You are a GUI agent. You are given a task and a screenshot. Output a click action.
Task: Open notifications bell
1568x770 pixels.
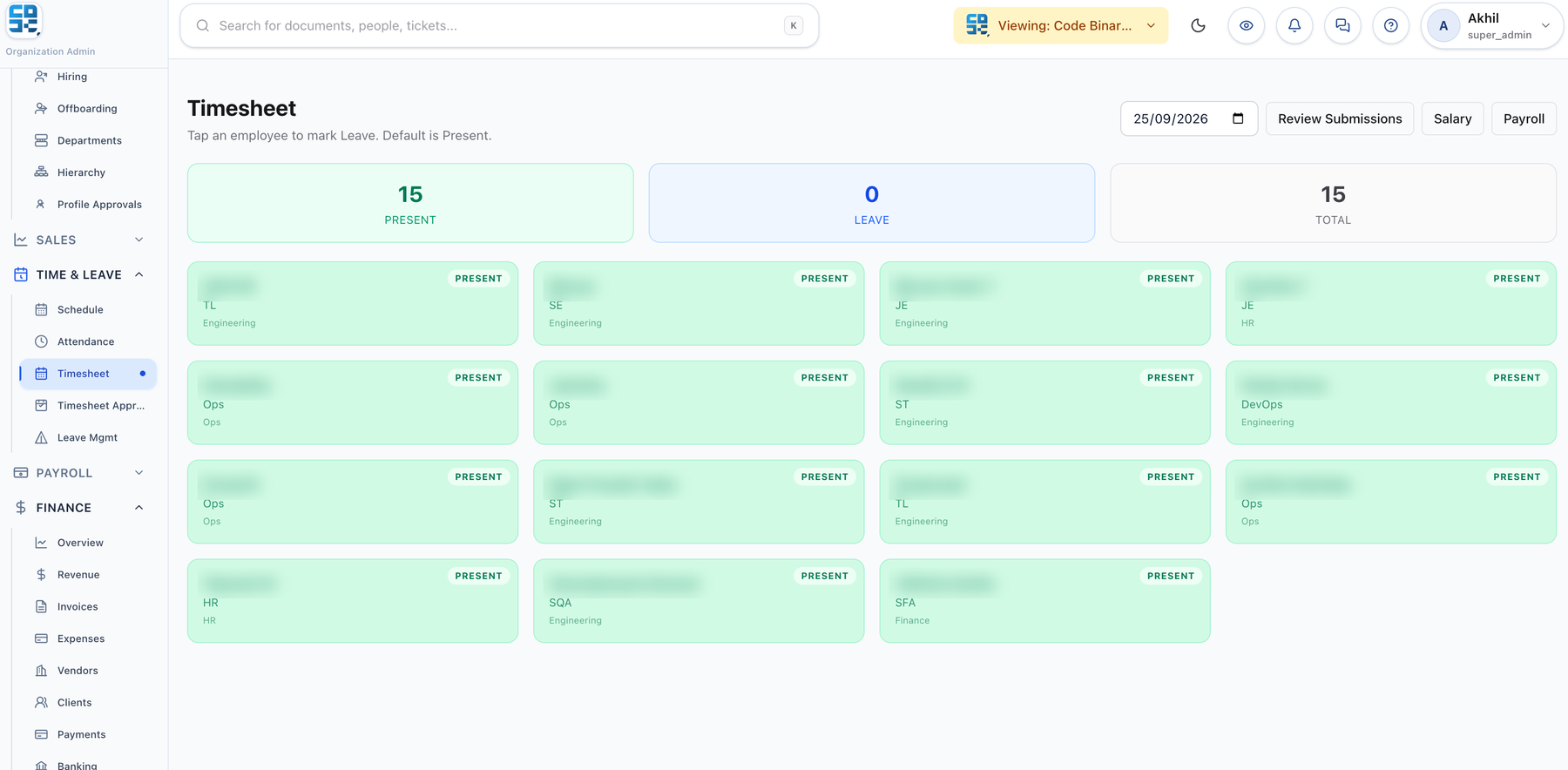1294,26
